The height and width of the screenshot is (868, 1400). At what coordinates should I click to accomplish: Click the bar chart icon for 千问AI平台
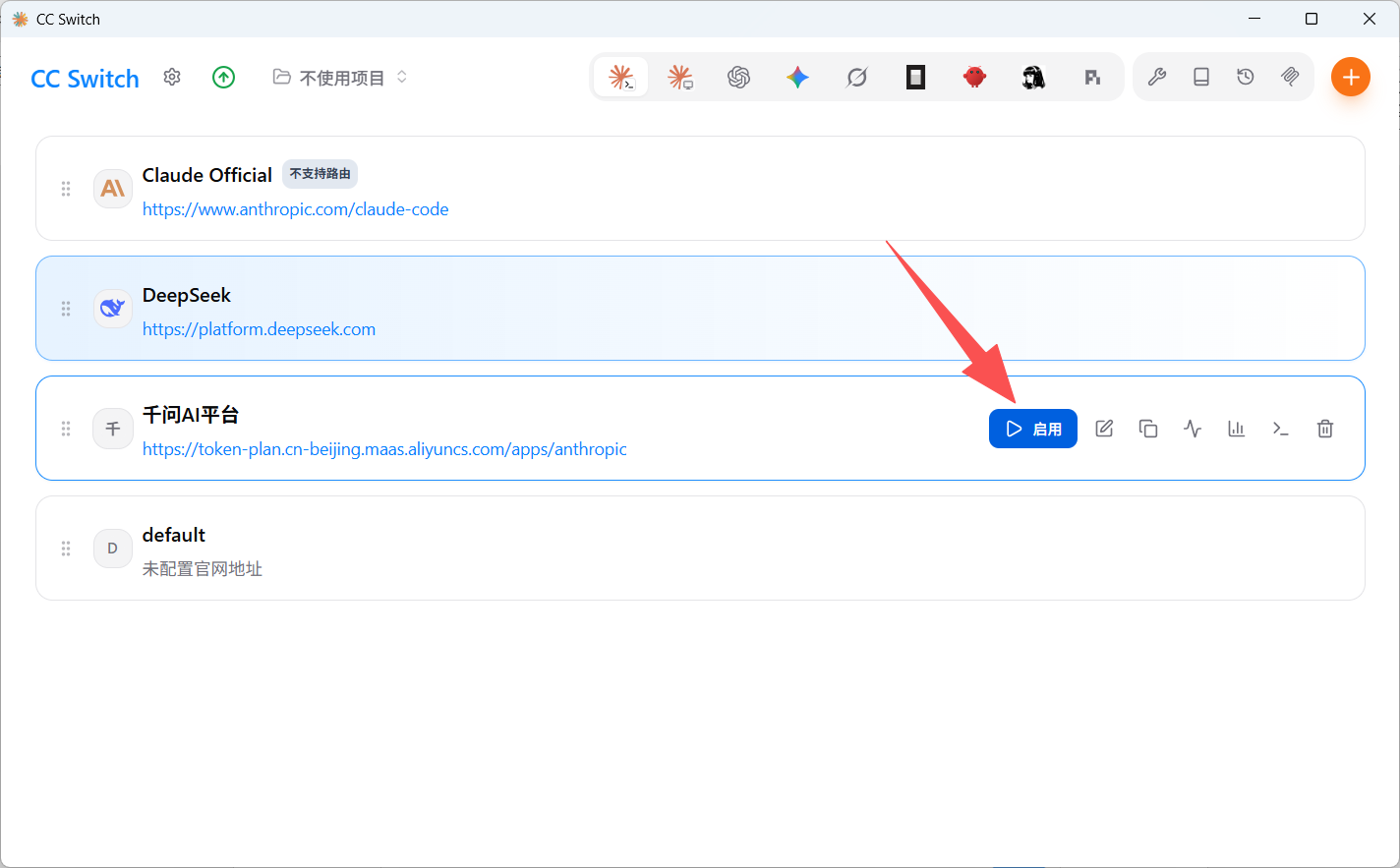(1237, 429)
